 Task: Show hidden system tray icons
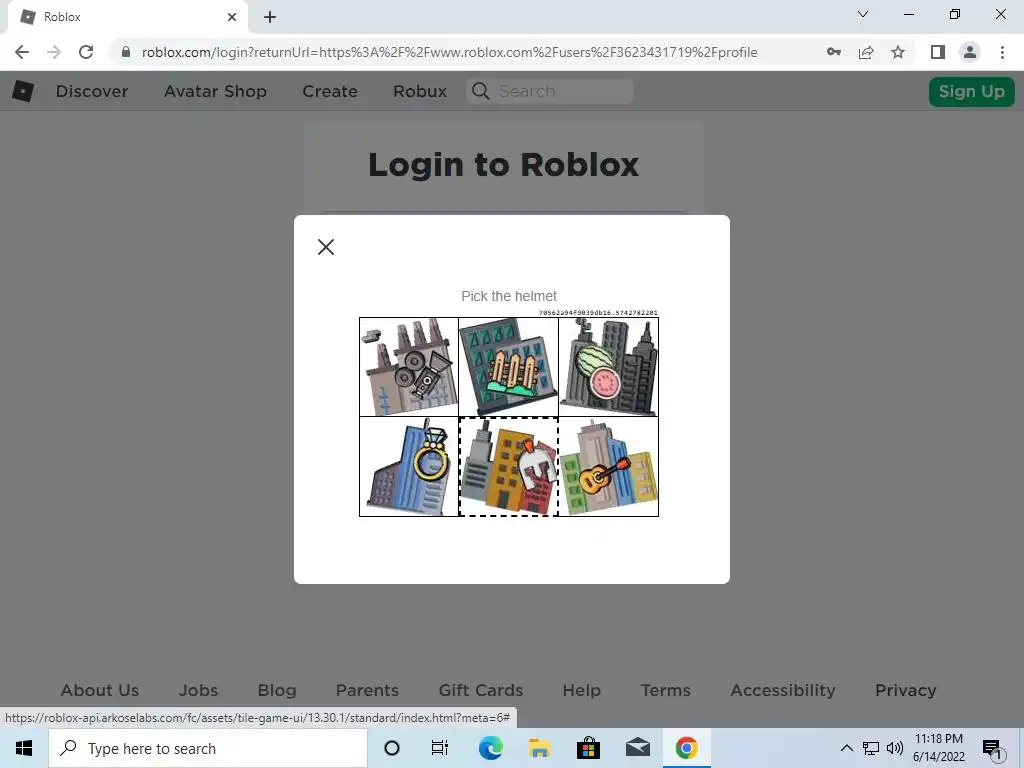pyautogui.click(x=846, y=748)
